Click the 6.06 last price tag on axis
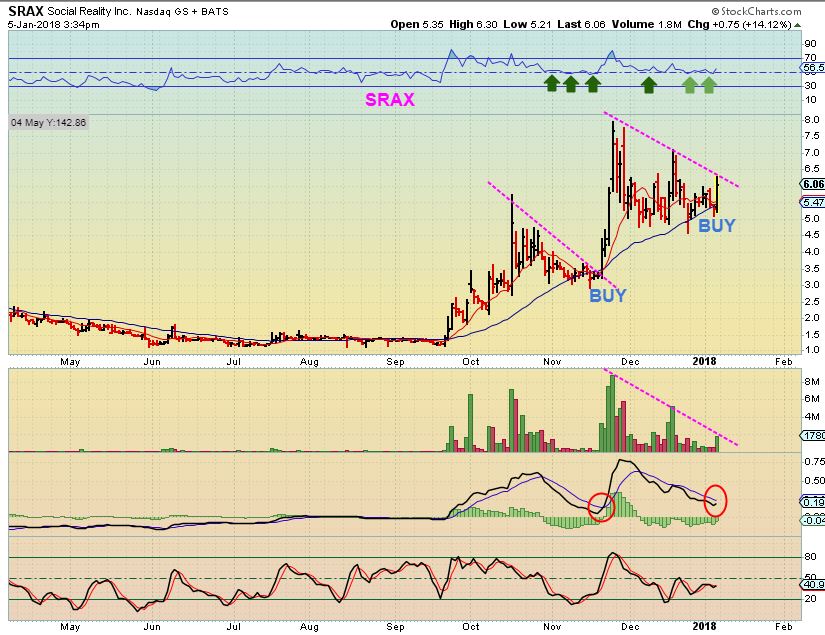 [812, 184]
